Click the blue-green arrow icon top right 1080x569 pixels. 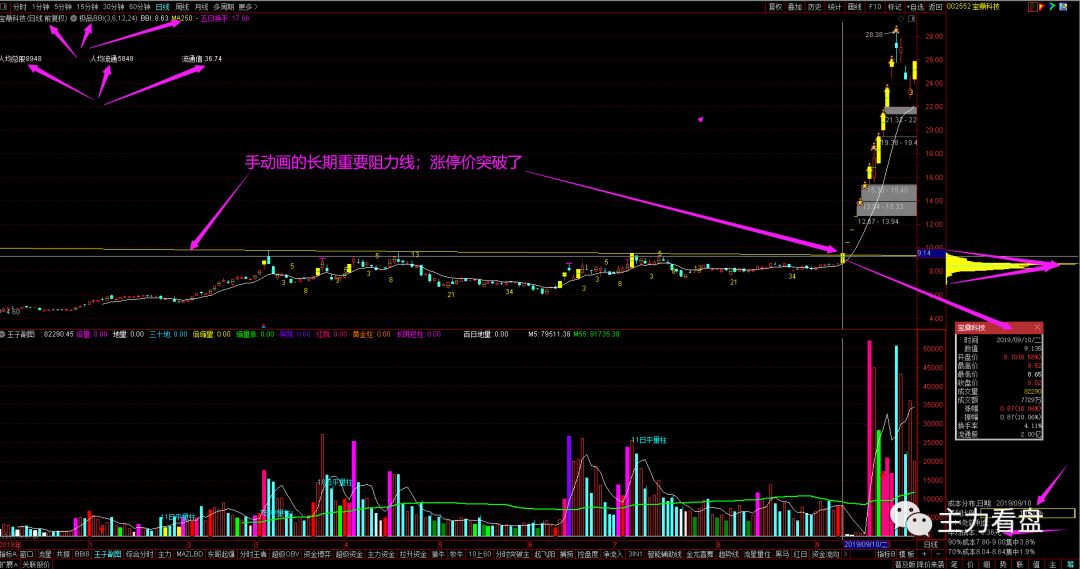[x=1052, y=7]
